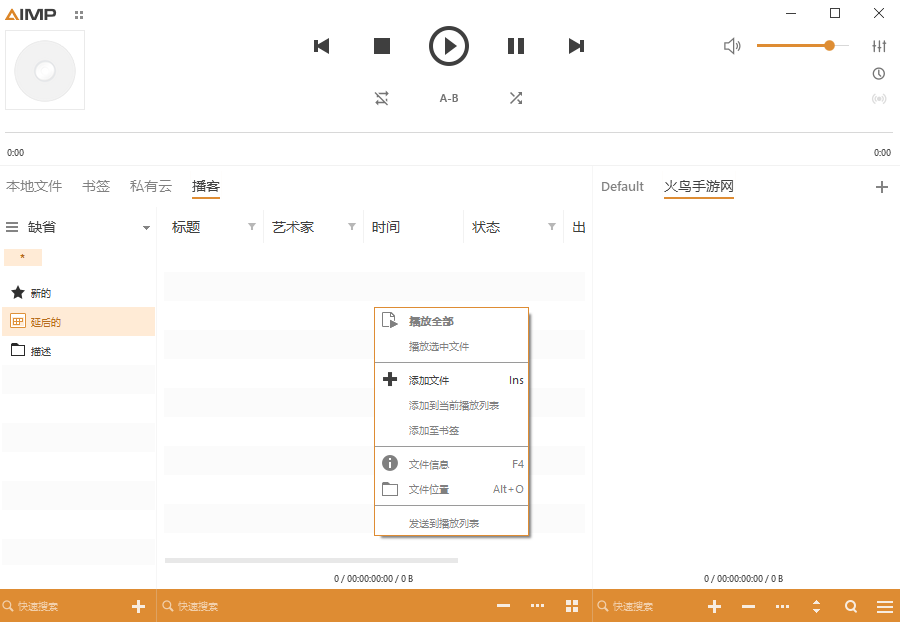900x622 pixels.
Task: Switch the middle panel grid view icon
Action: pos(572,607)
